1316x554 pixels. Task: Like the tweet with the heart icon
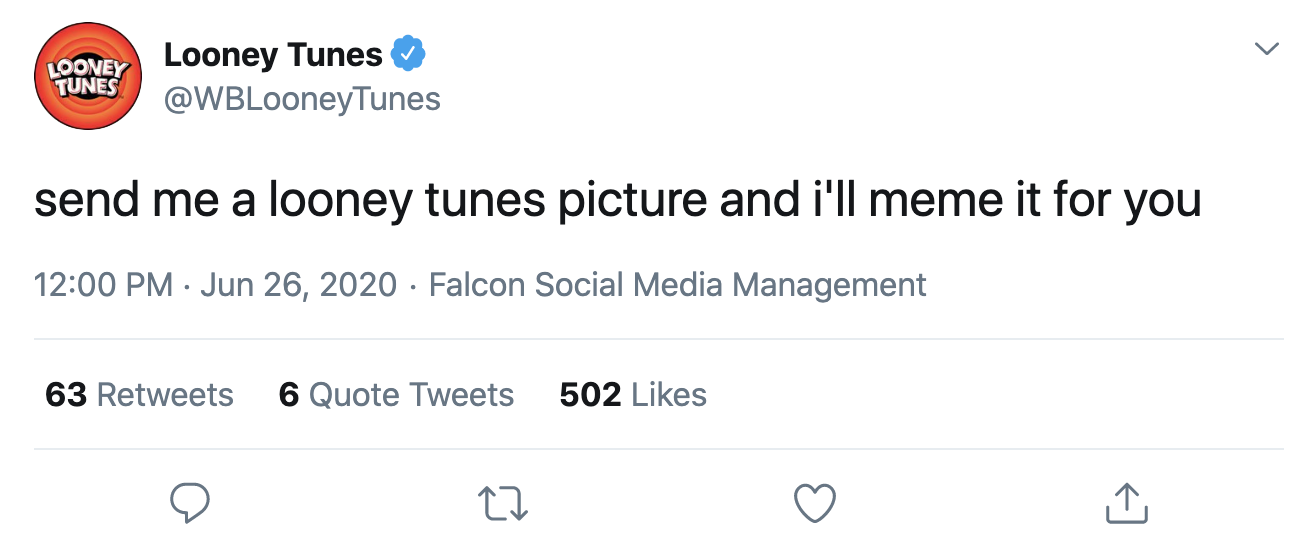(x=814, y=503)
